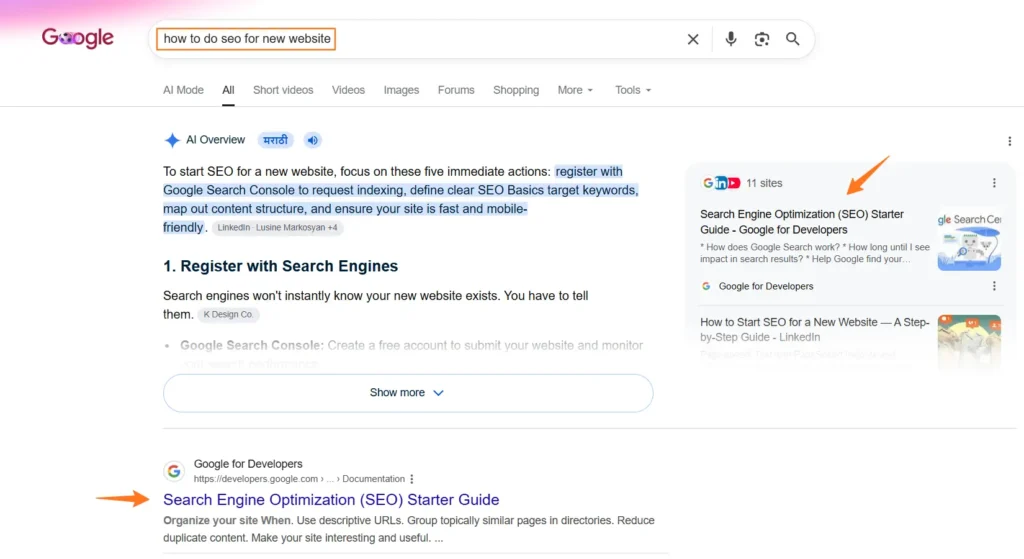Expand the More dropdown
1024x559 pixels.
click(575, 90)
